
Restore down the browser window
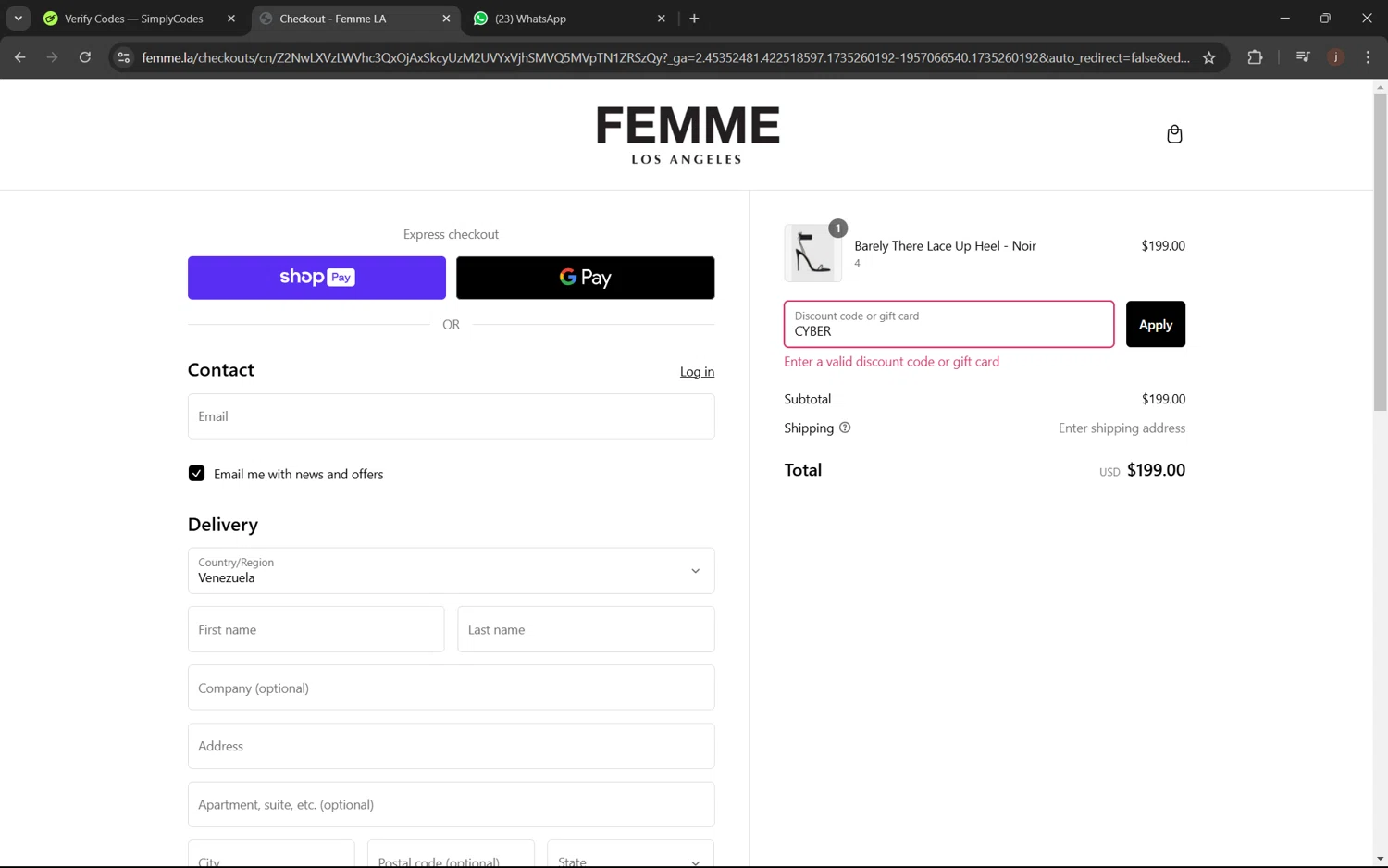coord(1325,19)
